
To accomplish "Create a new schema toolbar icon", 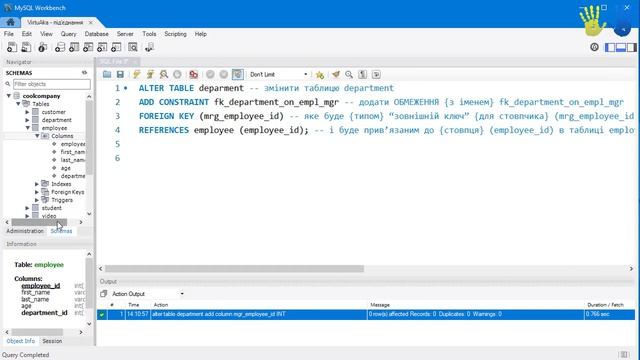I will tap(60, 47).
